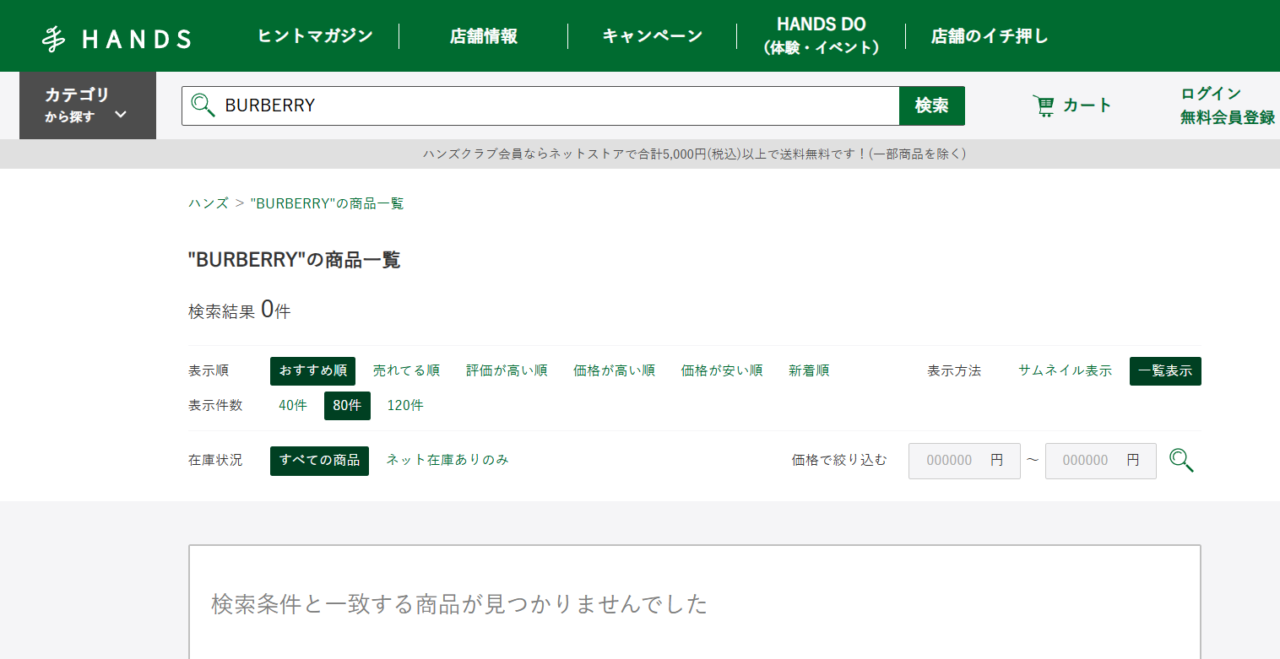Expand the カテゴリから探す dropdown
Image resolution: width=1280 pixels, height=659 pixels.
click(x=88, y=105)
